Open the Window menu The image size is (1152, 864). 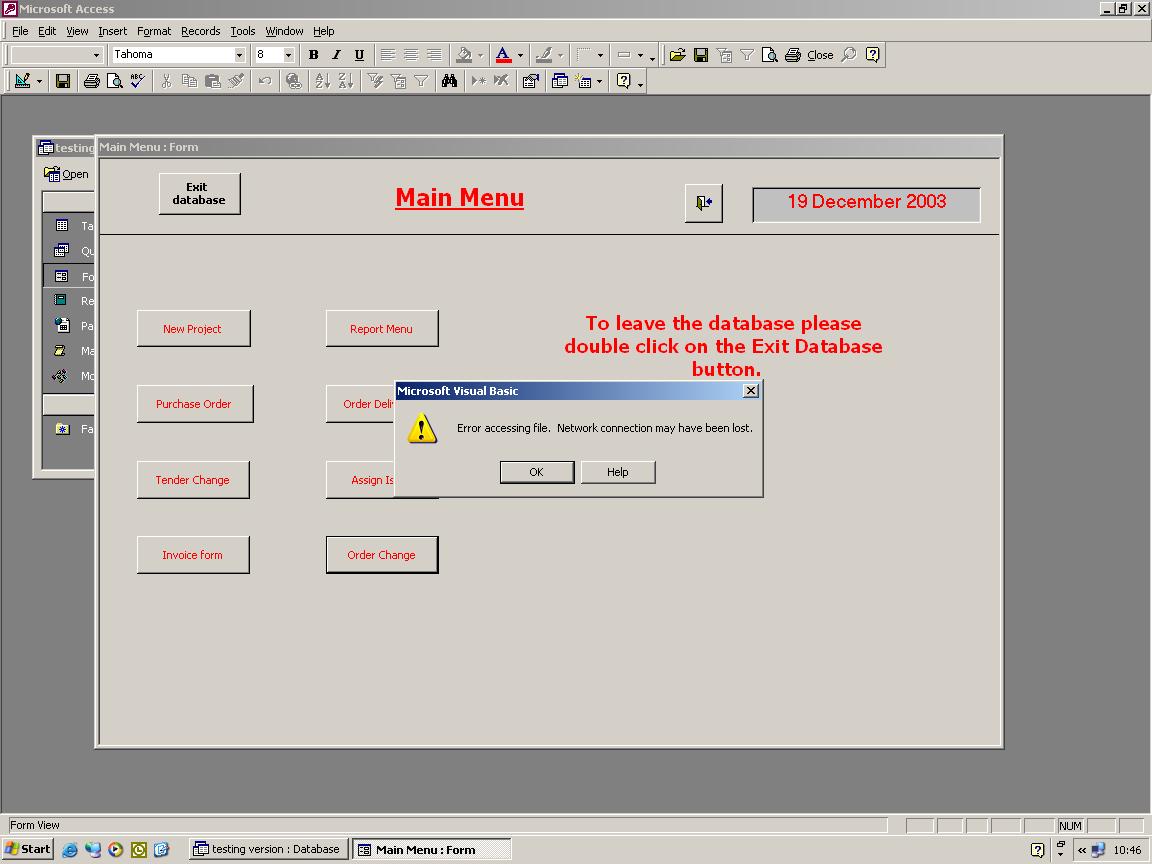(284, 31)
